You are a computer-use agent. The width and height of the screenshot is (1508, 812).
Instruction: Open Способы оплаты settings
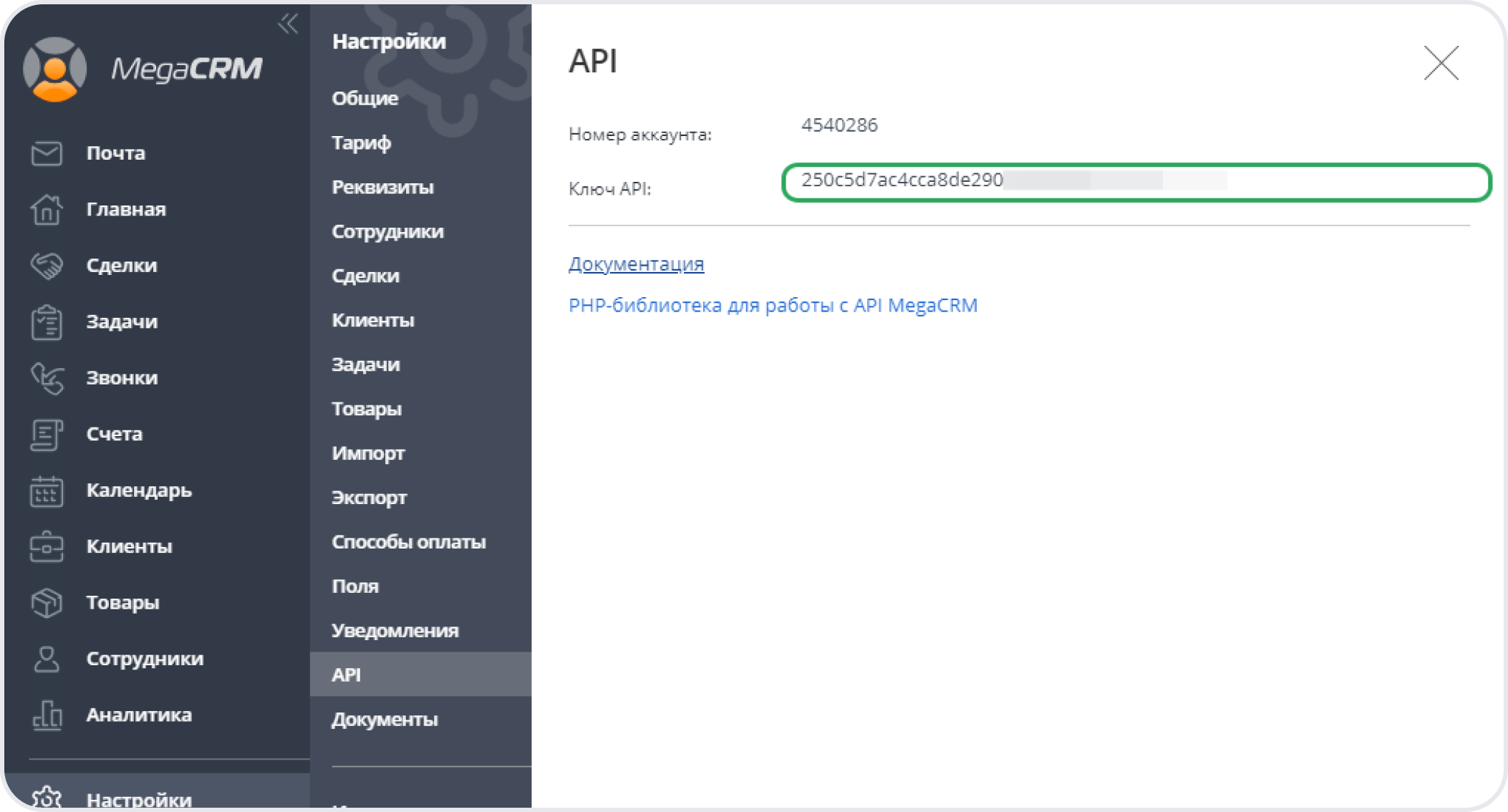pyautogui.click(x=408, y=542)
